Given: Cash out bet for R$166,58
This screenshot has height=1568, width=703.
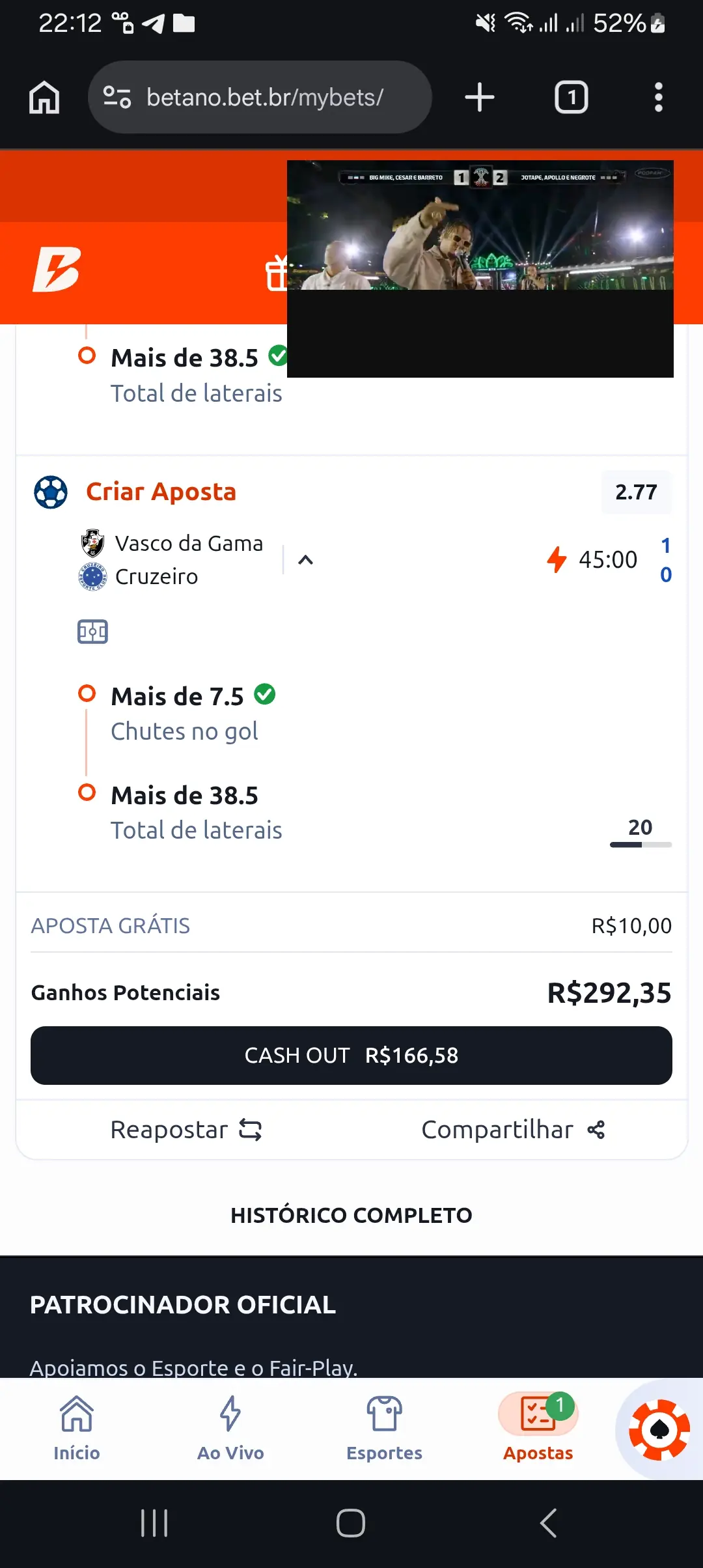Looking at the screenshot, I should coord(351,1056).
